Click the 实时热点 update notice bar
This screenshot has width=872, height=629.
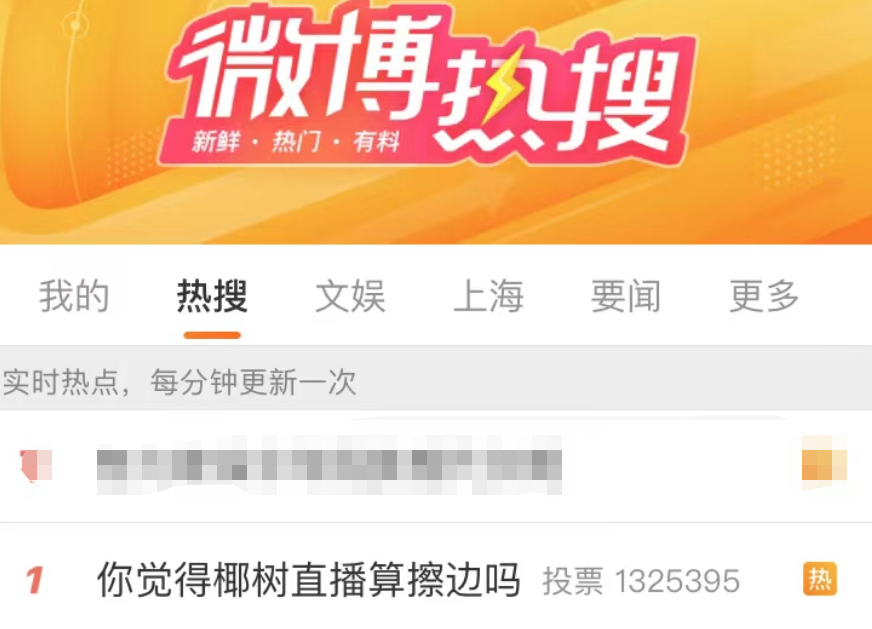point(436,382)
